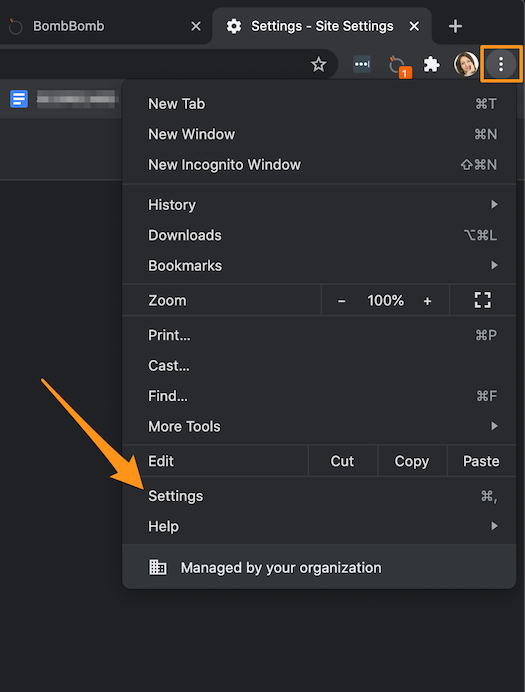Click the Extensions puzzle piece icon
The image size is (525, 692).
pyautogui.click(x=431, y=64)
